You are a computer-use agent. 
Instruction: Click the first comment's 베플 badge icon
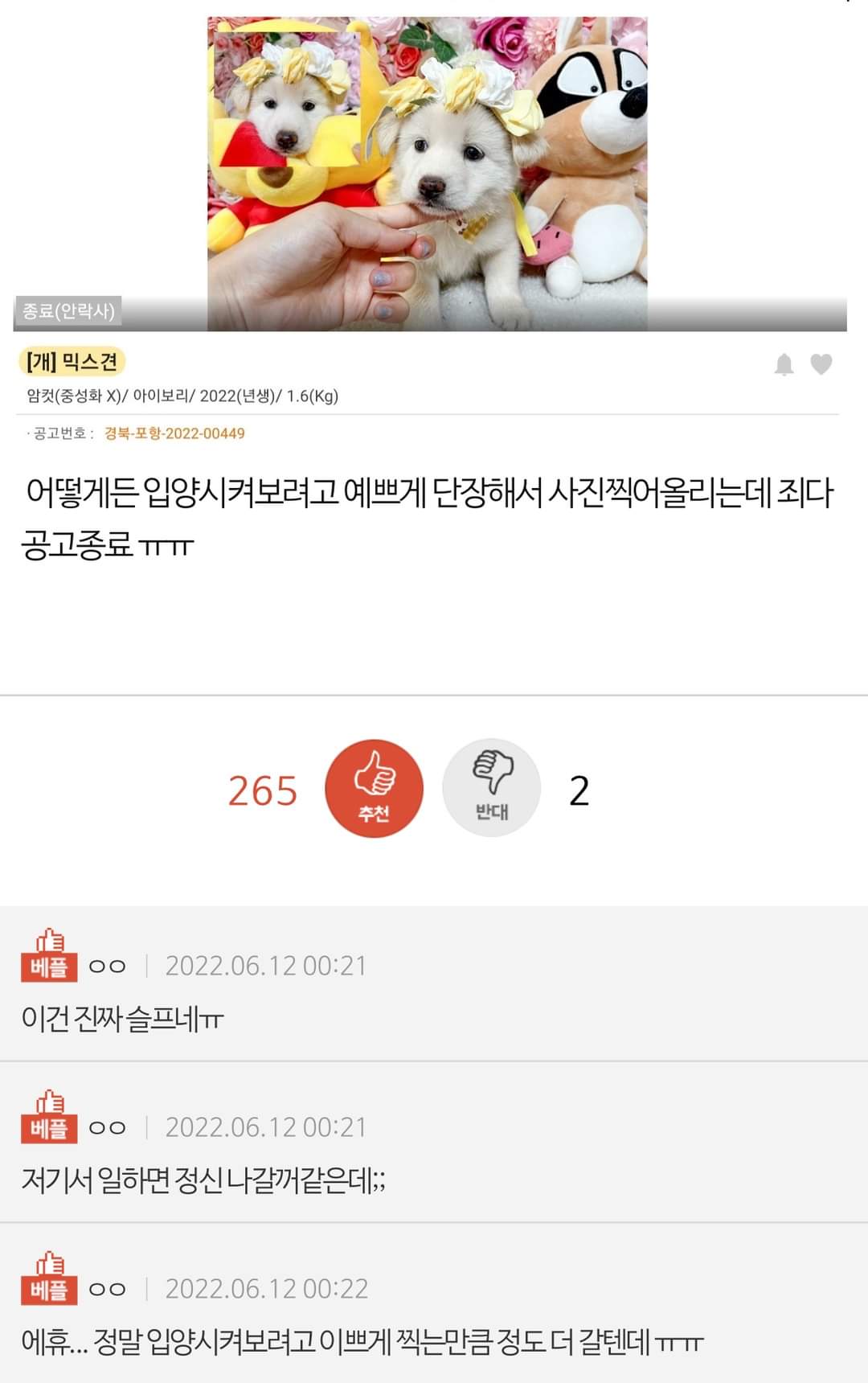coord(49,955)
